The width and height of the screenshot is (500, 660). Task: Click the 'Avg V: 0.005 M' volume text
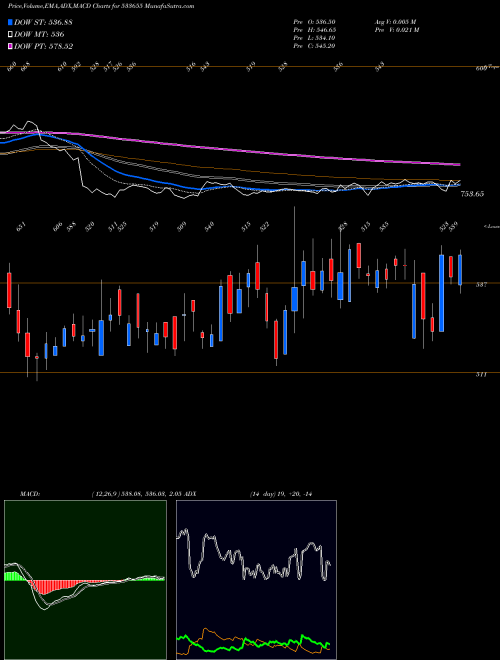tap(395, 21)
